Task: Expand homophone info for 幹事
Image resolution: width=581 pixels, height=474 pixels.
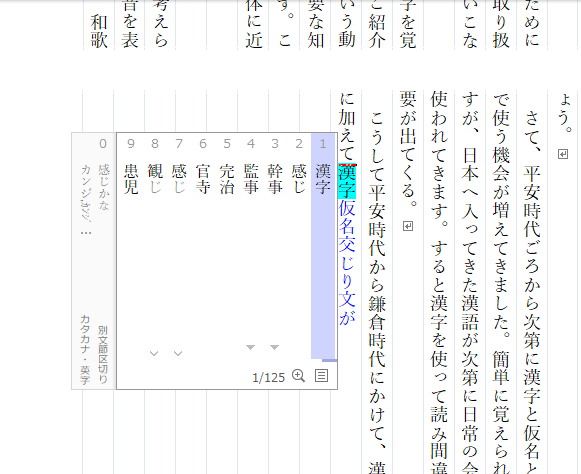Action: 275,347
